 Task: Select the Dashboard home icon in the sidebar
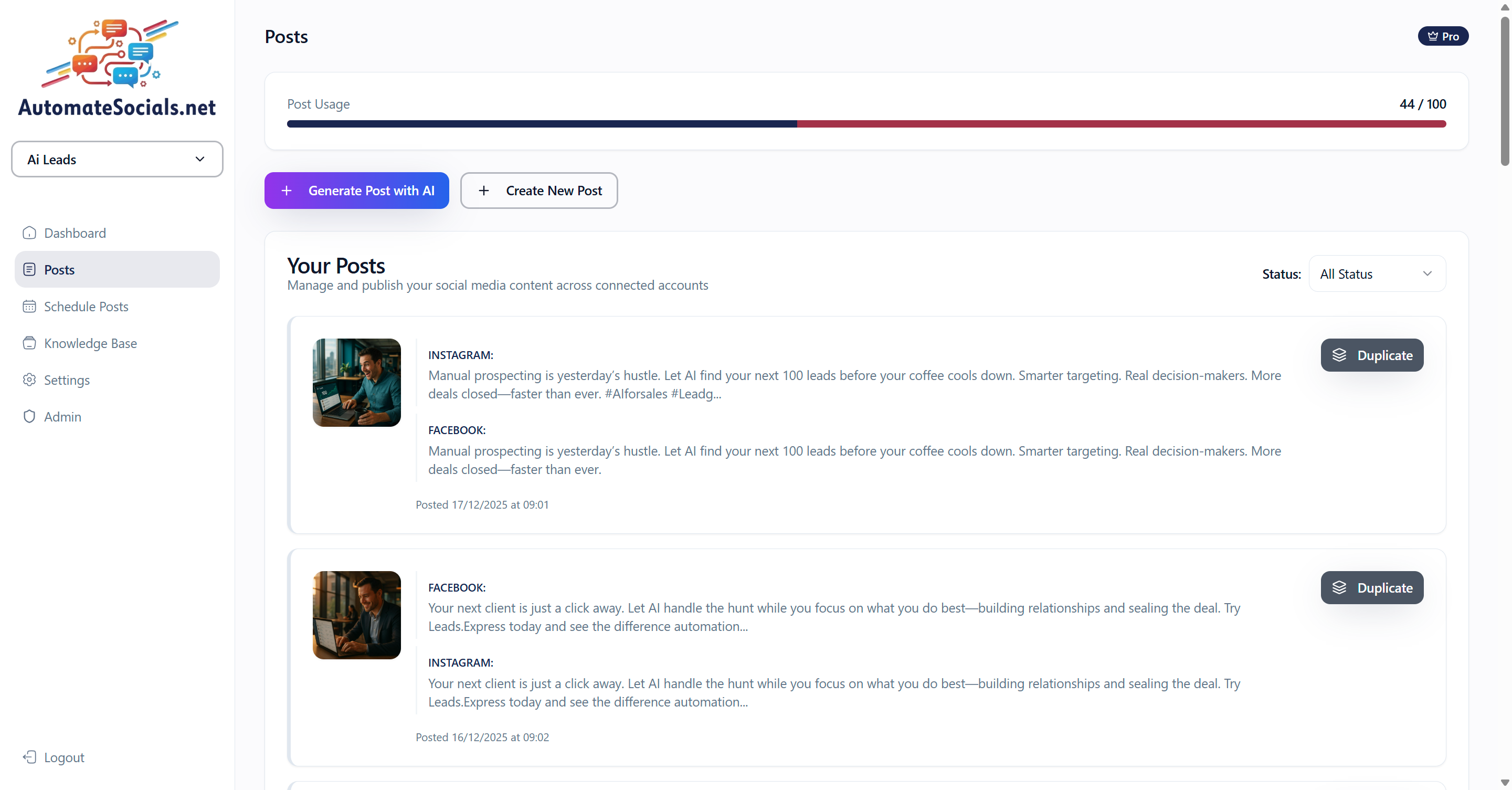pos(29,233)
